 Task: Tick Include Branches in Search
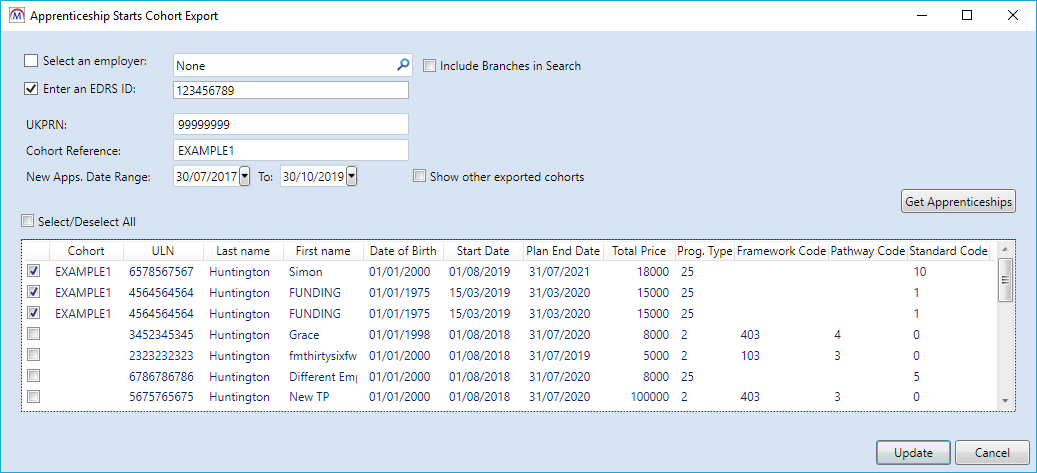[x=430, y=66]
